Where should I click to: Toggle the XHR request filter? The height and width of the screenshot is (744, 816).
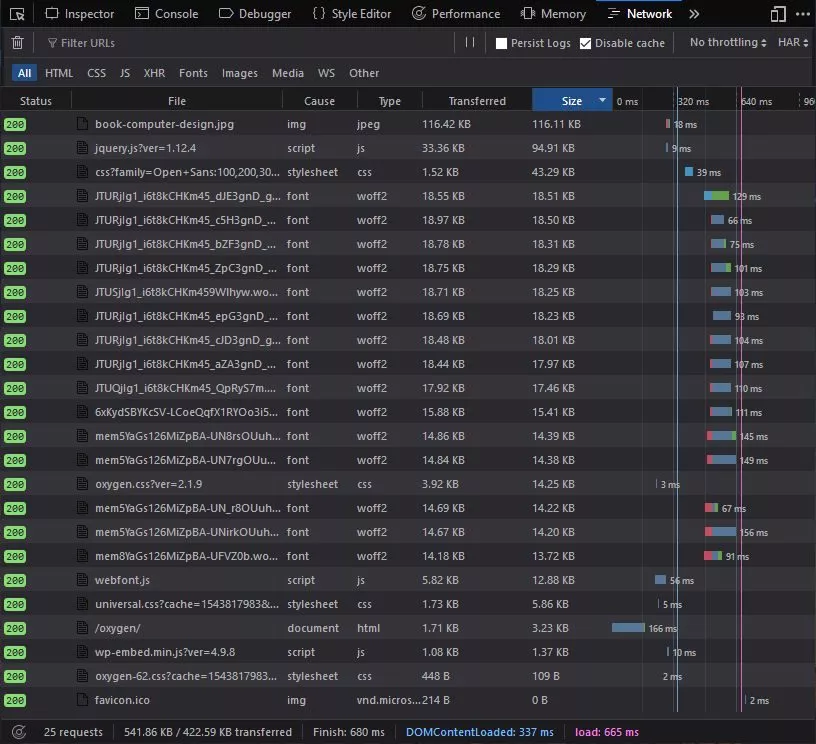tap(154, 73)
